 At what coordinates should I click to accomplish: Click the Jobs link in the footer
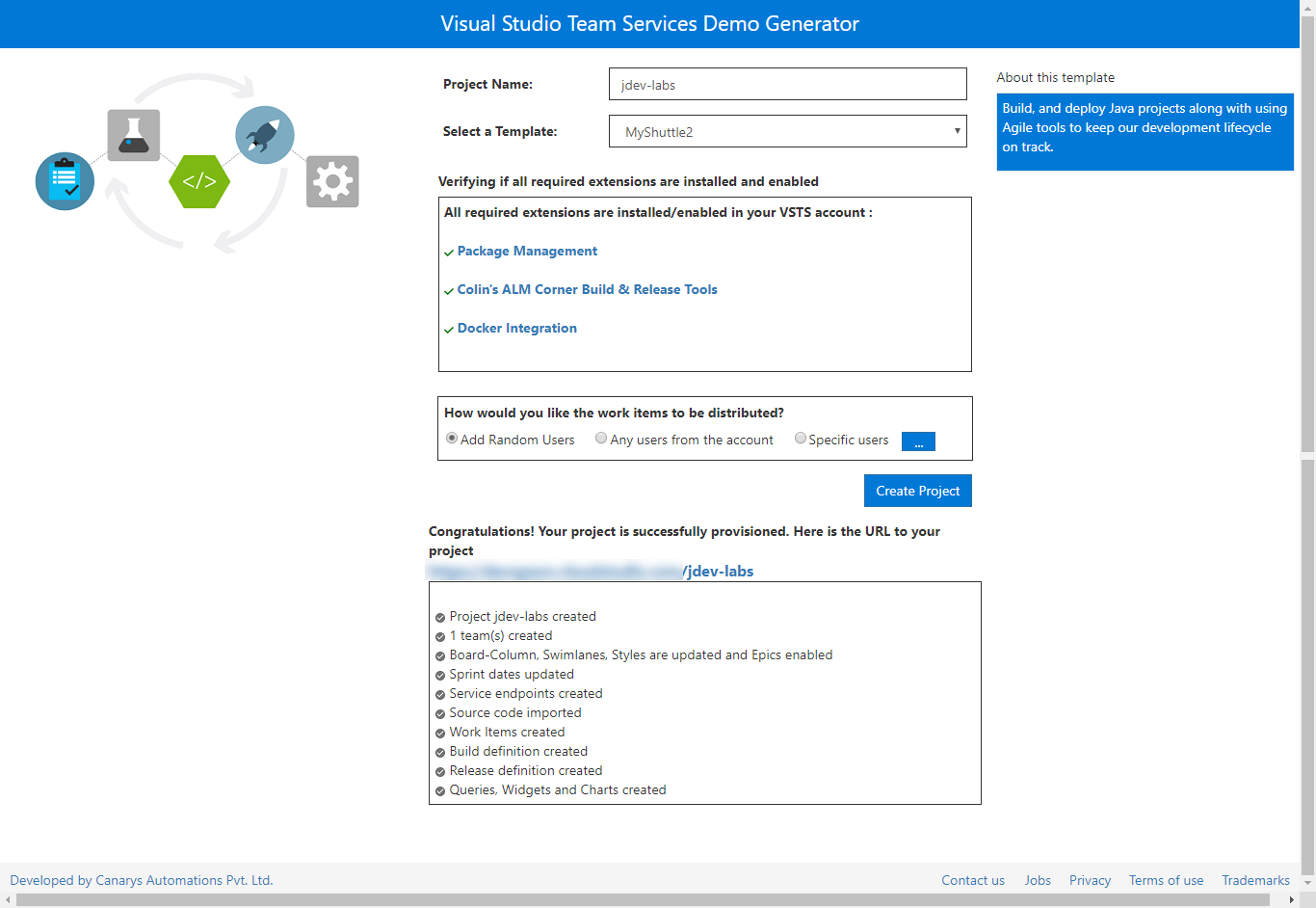point(1038,880)
